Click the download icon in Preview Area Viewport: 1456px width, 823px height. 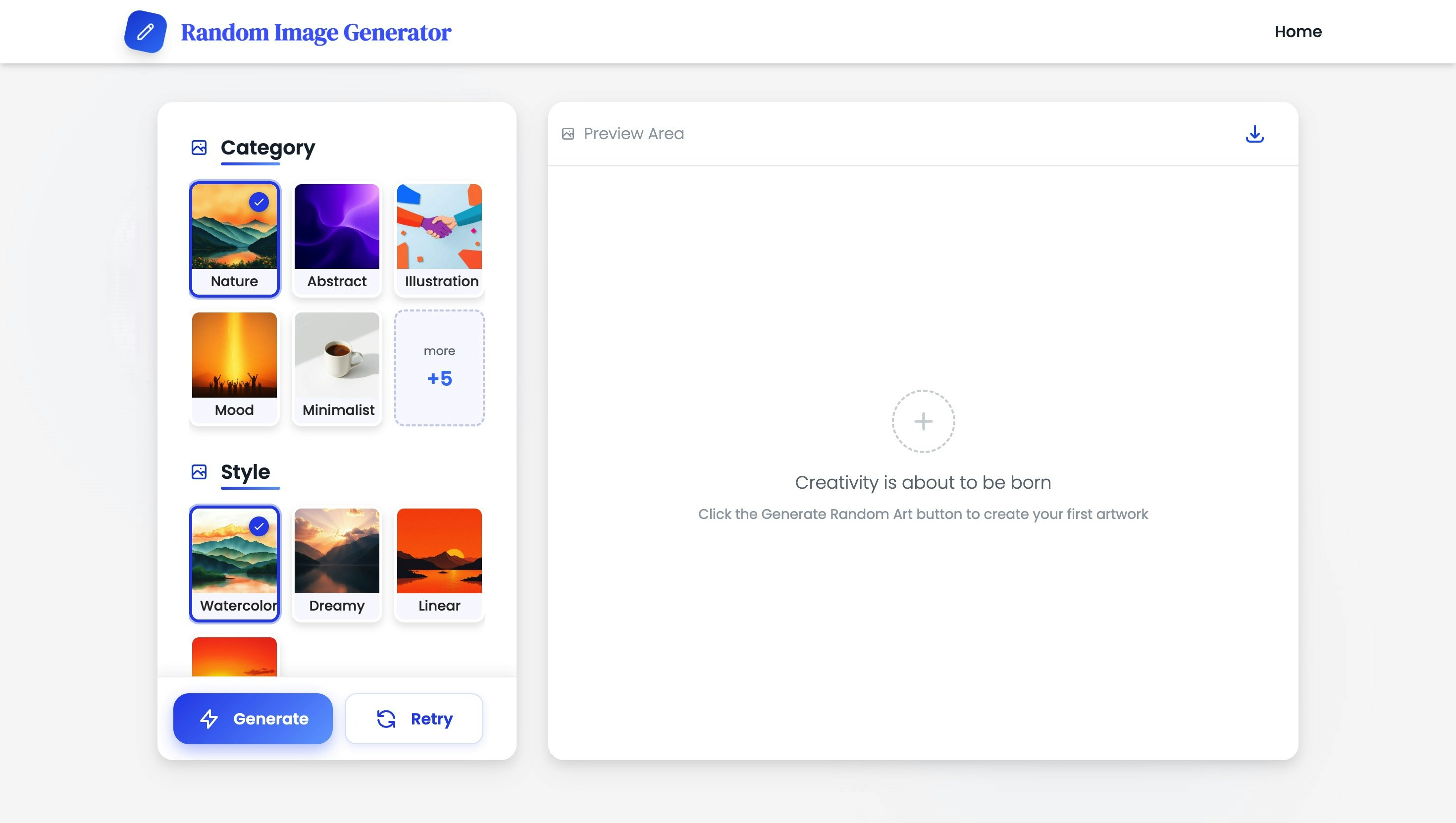[1254, 134]
